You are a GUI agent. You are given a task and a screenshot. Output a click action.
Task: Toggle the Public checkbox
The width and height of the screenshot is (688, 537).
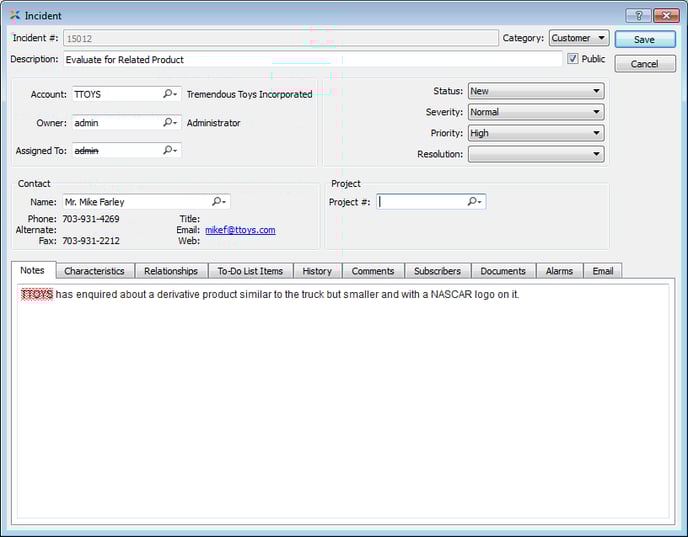(x=573, y=59)
